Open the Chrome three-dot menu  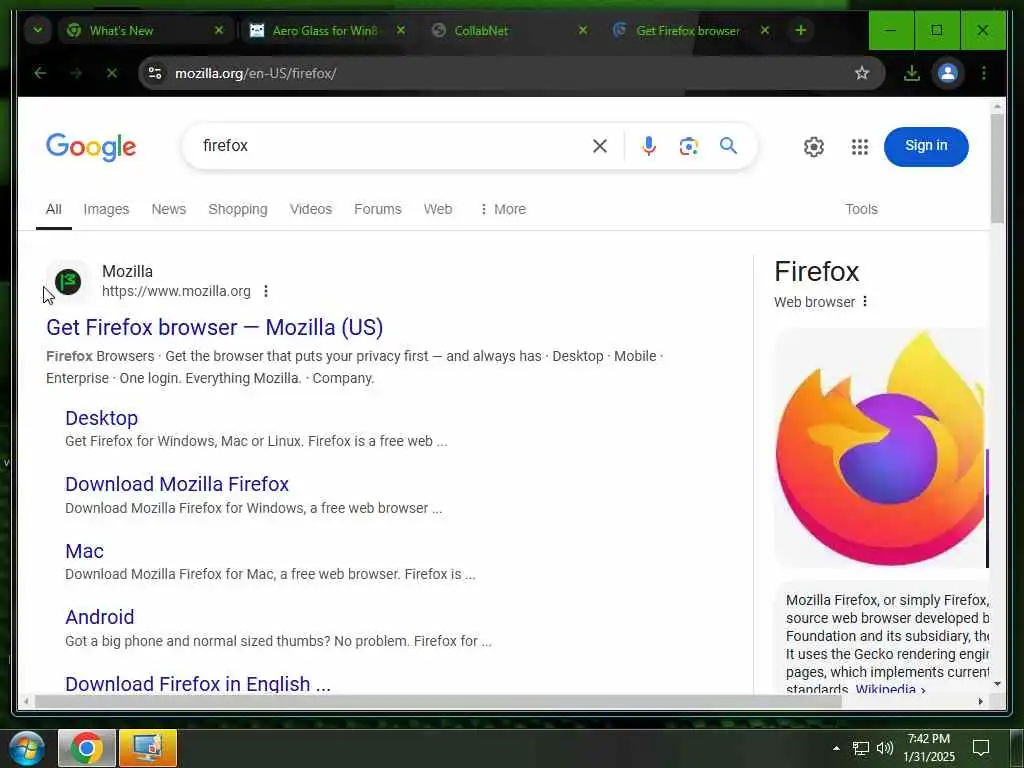[984, 73]
